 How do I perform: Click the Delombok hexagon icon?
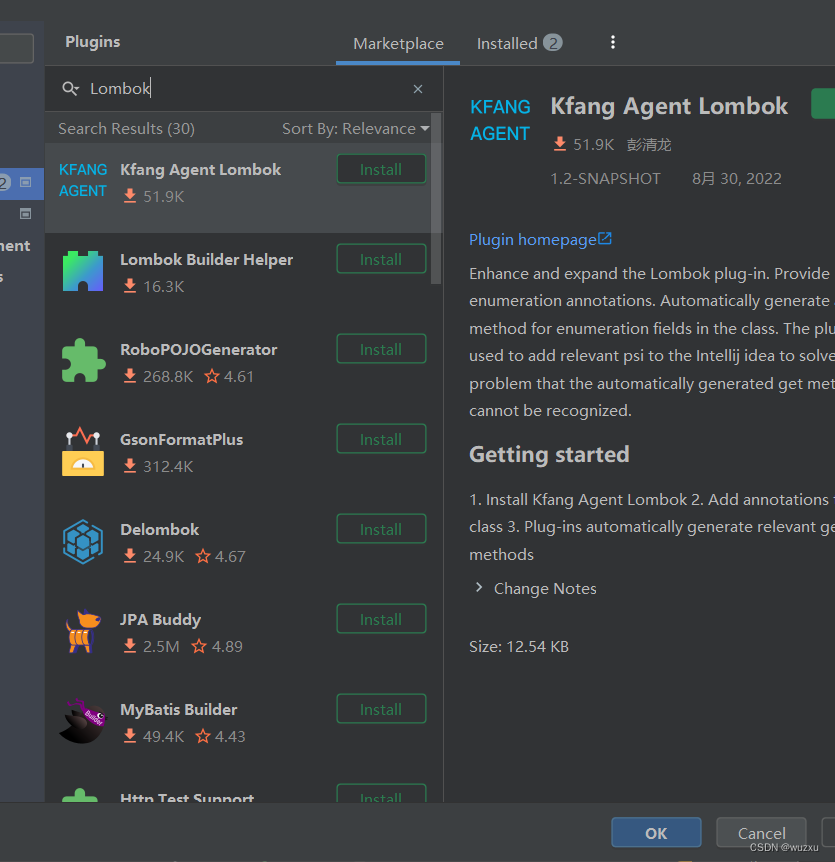click(x=82, y=541)
